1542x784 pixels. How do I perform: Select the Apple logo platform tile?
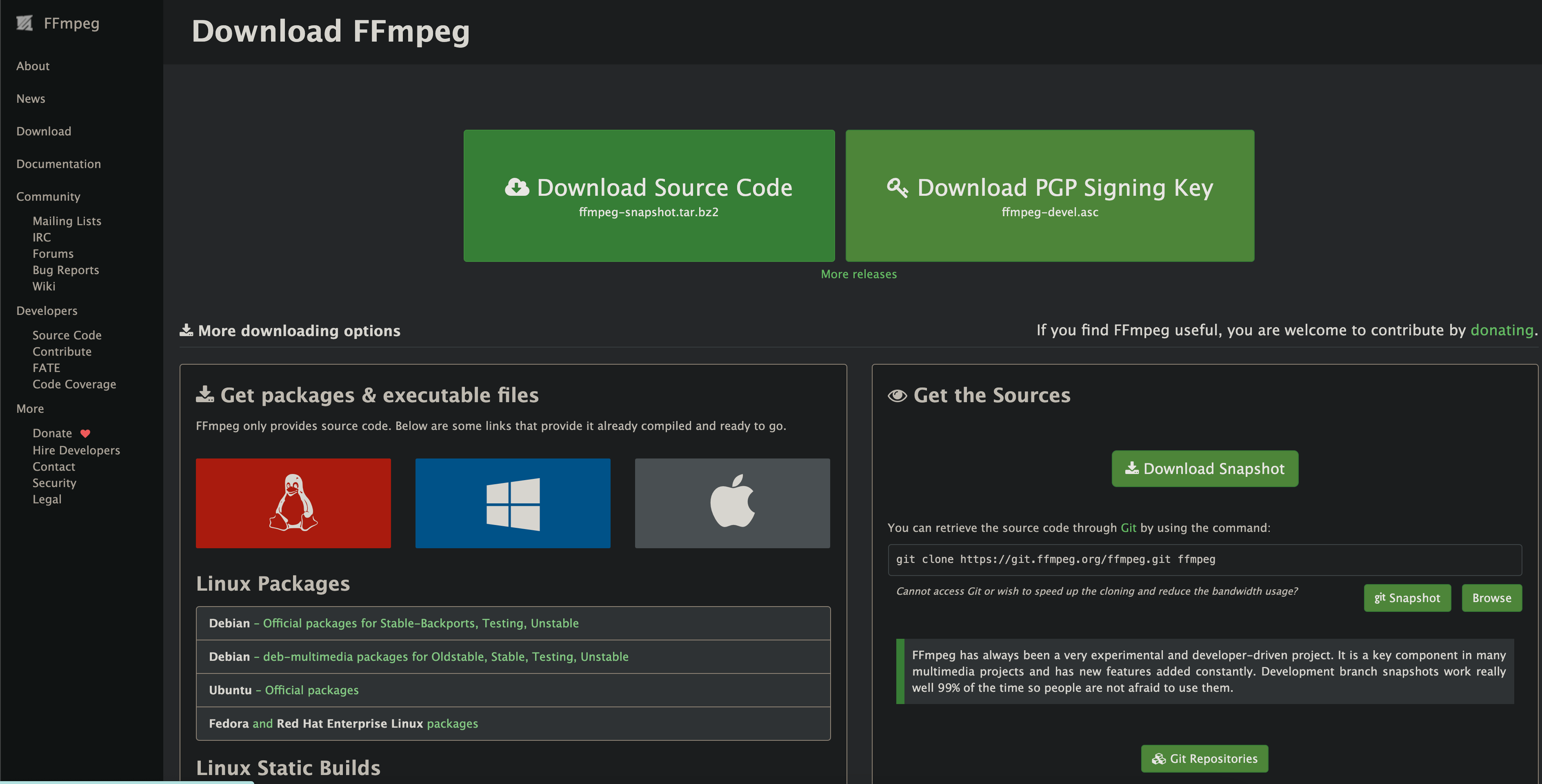pyautogui.click(x=732, y=503)
